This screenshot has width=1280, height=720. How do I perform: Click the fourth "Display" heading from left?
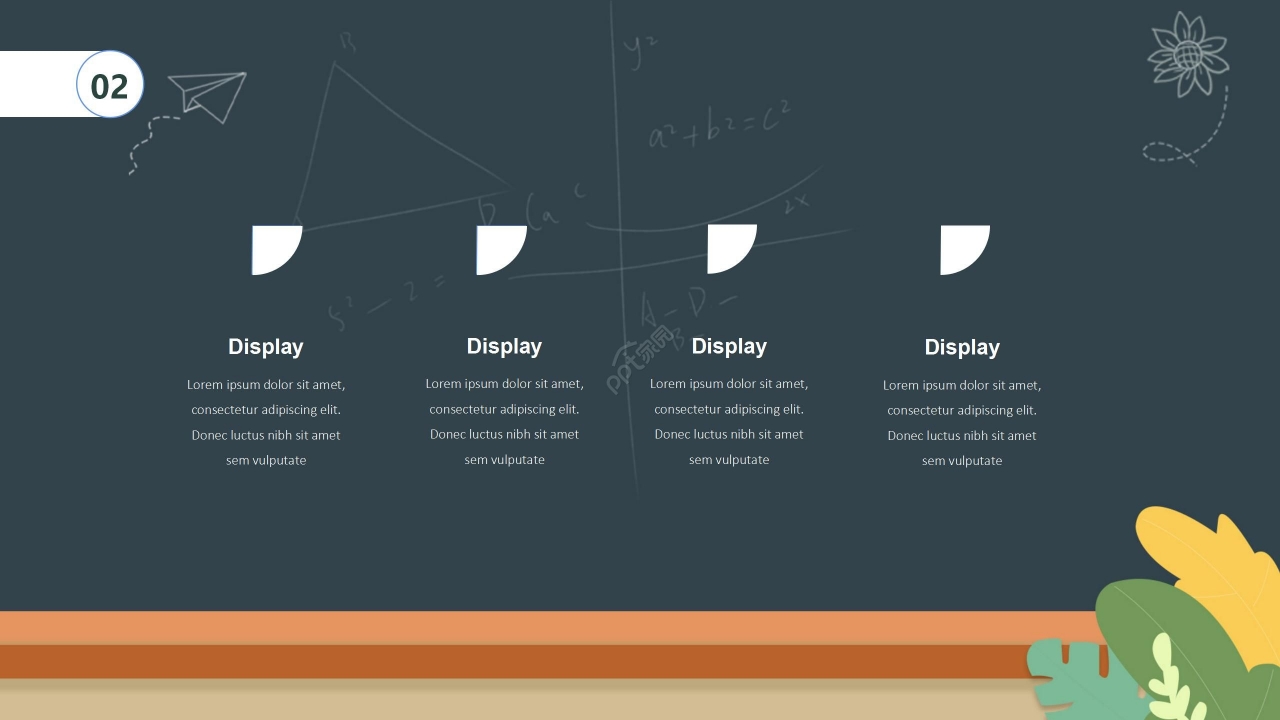(962, 347)
